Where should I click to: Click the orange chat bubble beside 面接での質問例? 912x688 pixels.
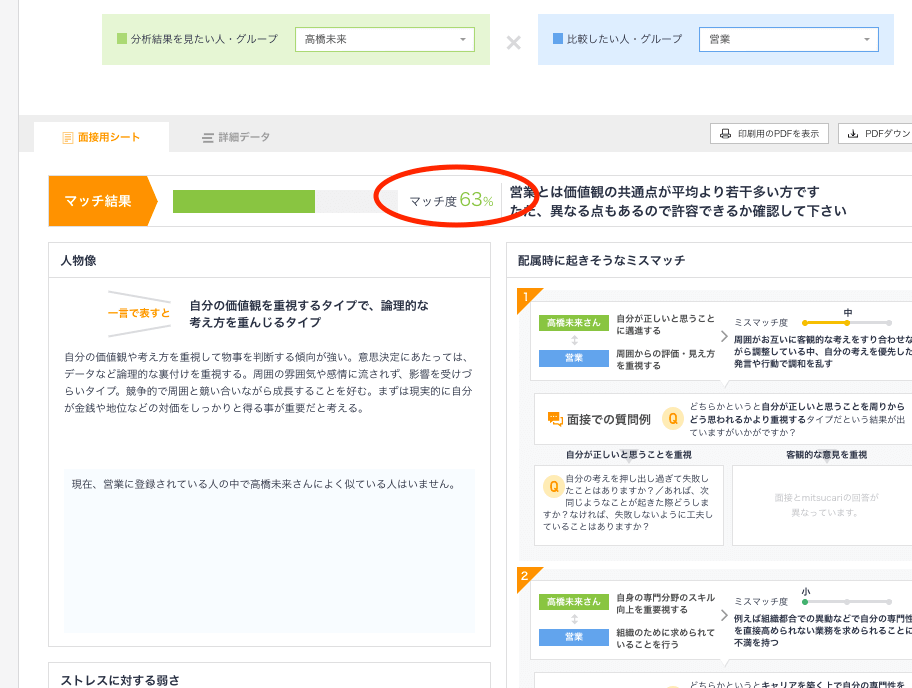tap(554, 417)
